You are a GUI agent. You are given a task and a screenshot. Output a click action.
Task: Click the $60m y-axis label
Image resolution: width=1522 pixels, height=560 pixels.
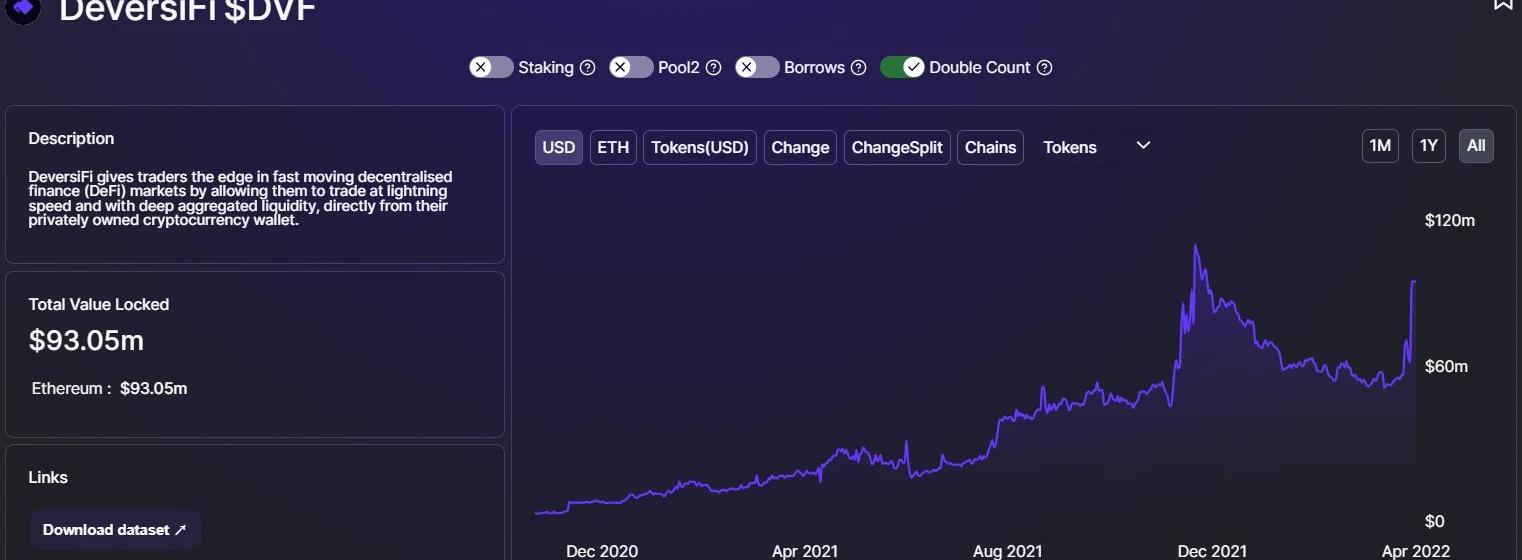tap(1446, 367)
